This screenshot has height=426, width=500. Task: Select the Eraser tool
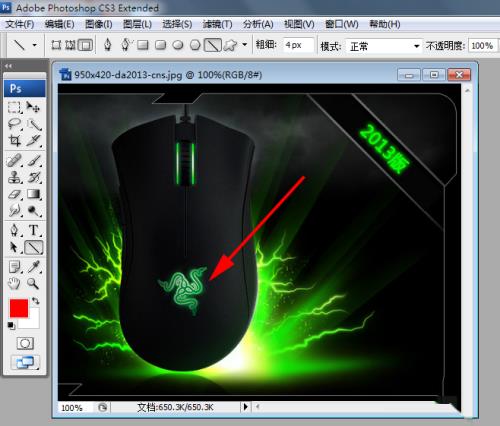[x=14, y=194]
